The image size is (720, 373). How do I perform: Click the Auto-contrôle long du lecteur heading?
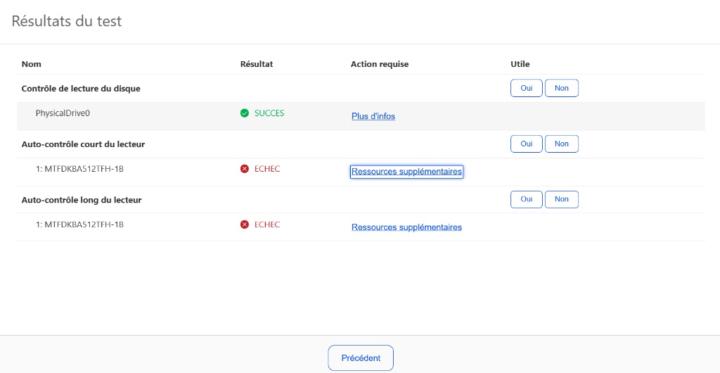81,200
